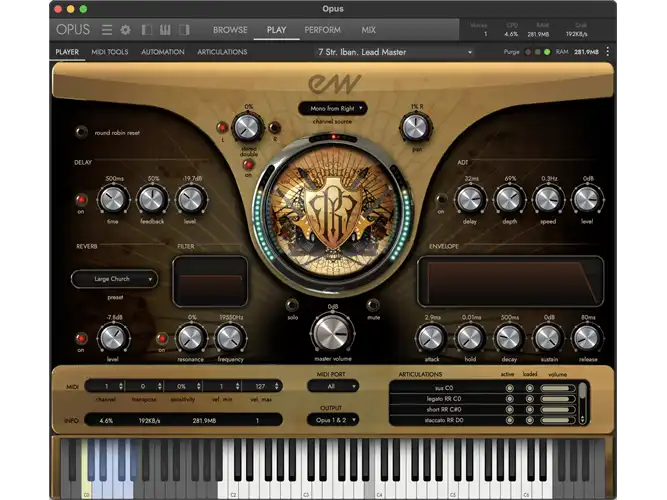
Task: Switch to the Perform tab
Action: click(322, 30)
